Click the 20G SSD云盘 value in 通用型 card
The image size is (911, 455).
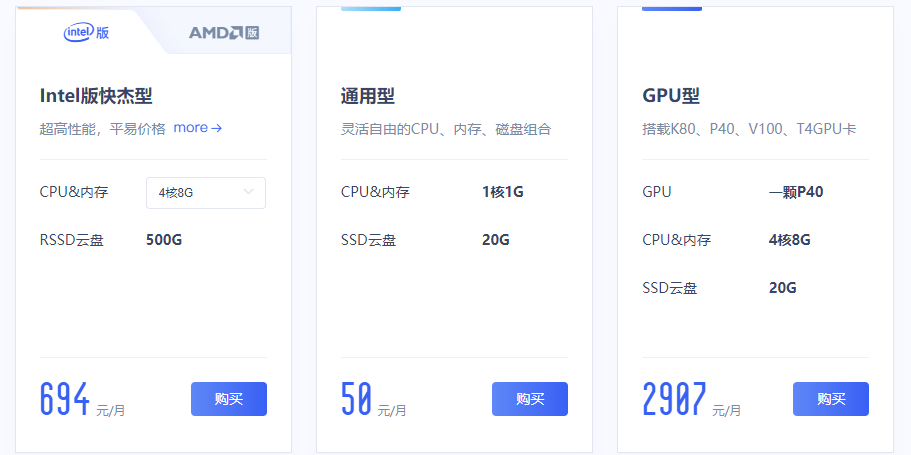tap(496, 240)
